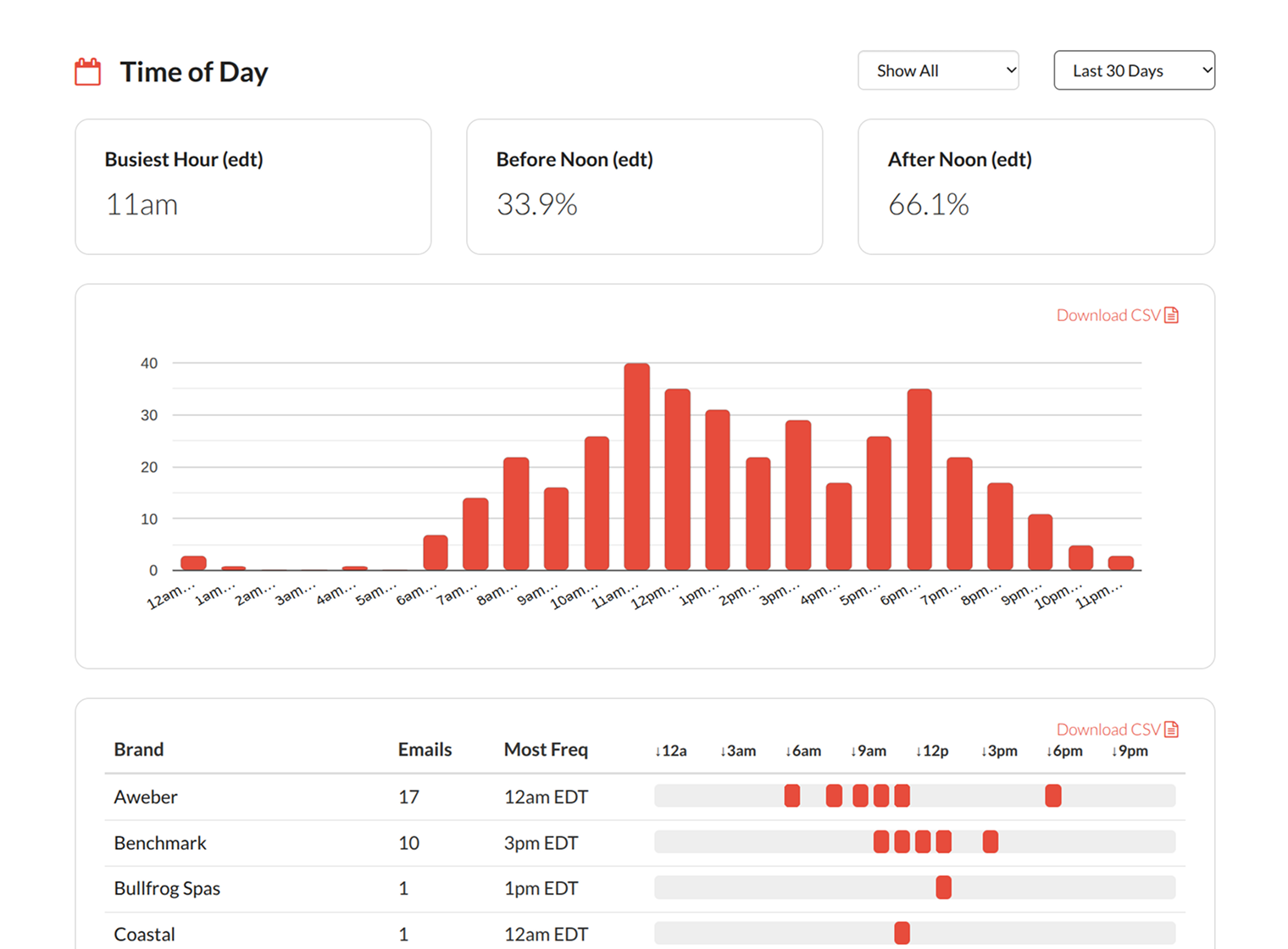Viewport: 1288px width, 949px height.
Task: Click the Time of Day heading
Action: pyautogui.click(x=193, y=72)
